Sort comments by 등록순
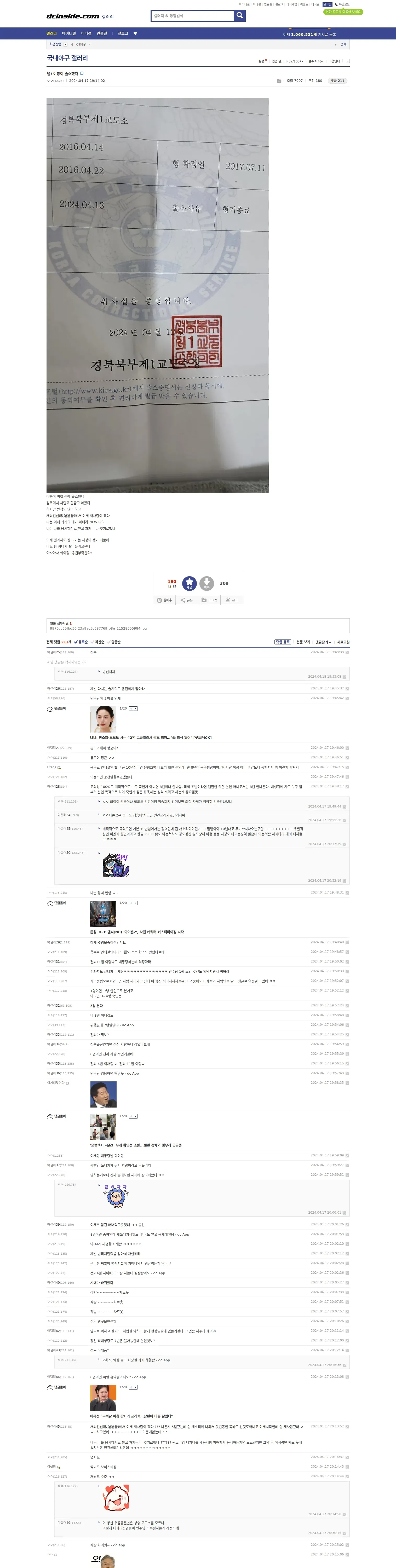The width and height of the screenshot is (396, 1568). click(x=81, y=642)
